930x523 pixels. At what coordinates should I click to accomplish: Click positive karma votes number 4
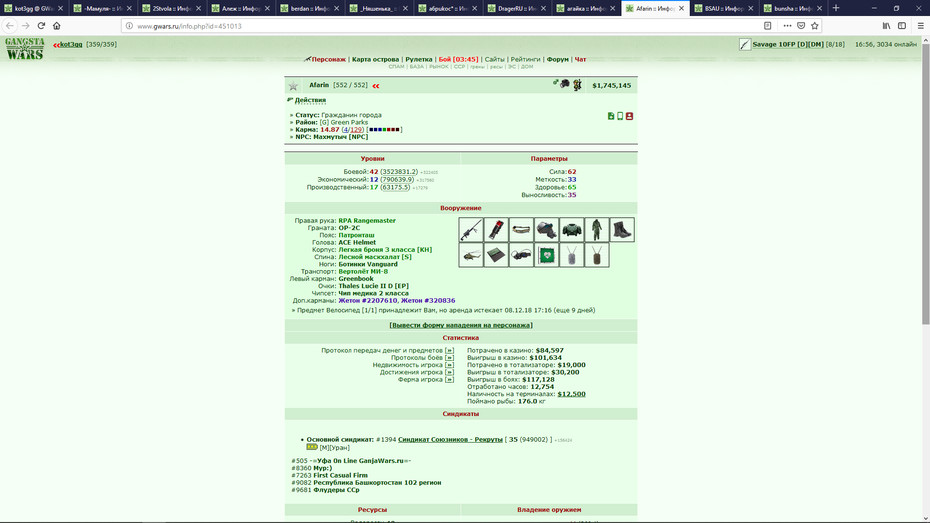(x=345, y=129)
